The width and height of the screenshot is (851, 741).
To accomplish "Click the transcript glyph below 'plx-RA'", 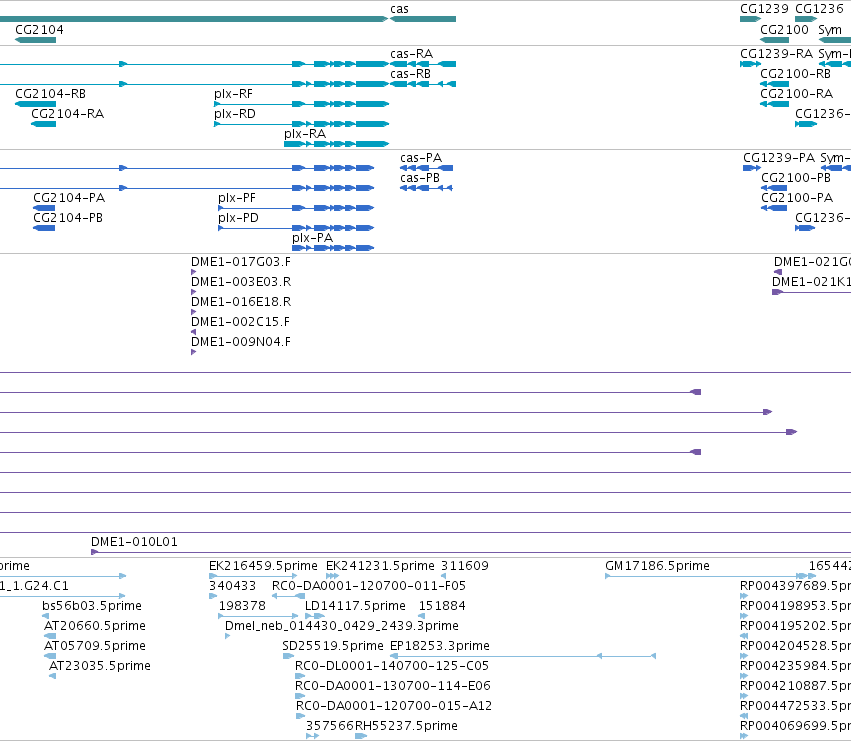I will (336, 144).
